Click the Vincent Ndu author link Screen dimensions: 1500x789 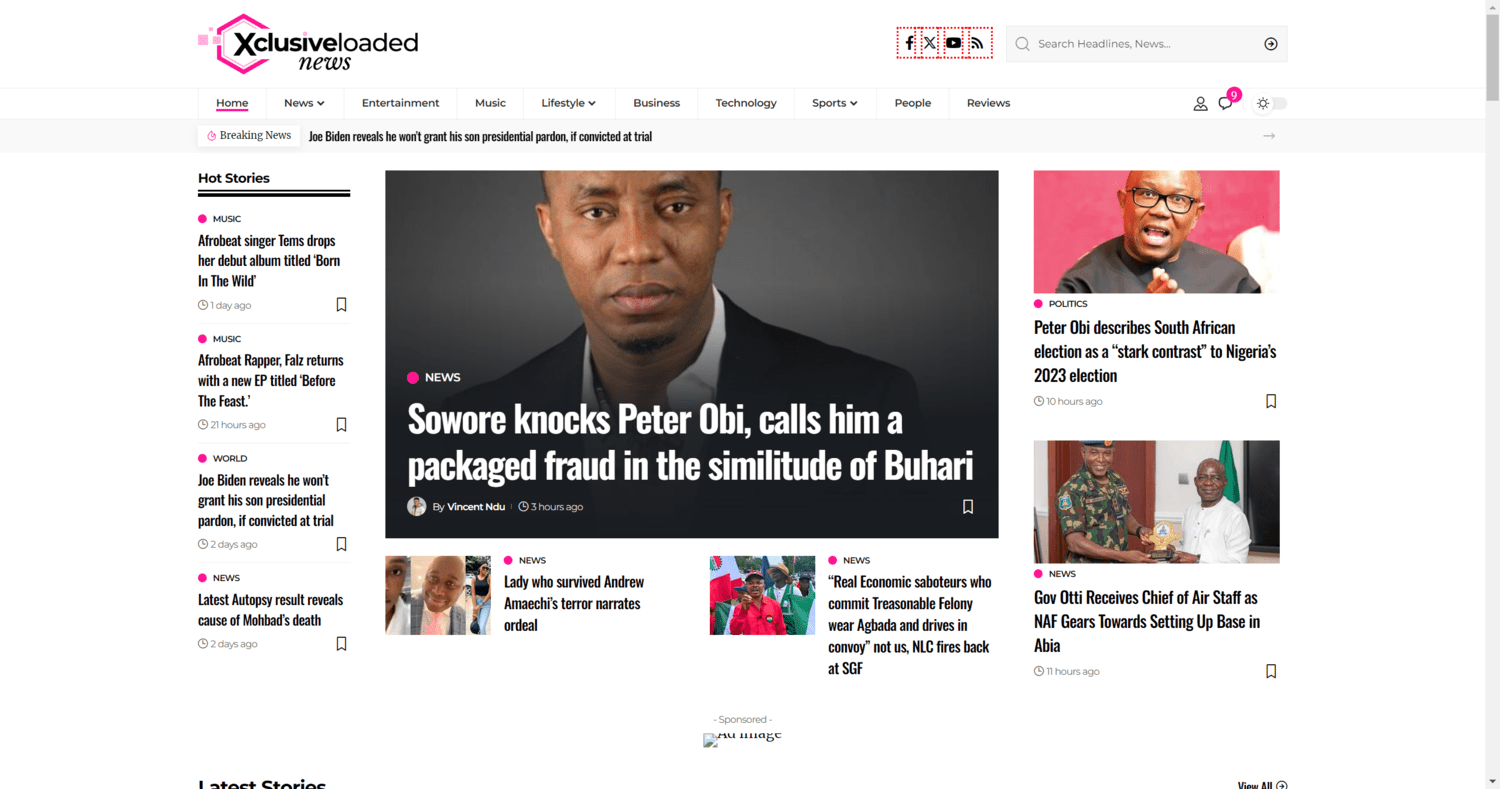[476, 507]
